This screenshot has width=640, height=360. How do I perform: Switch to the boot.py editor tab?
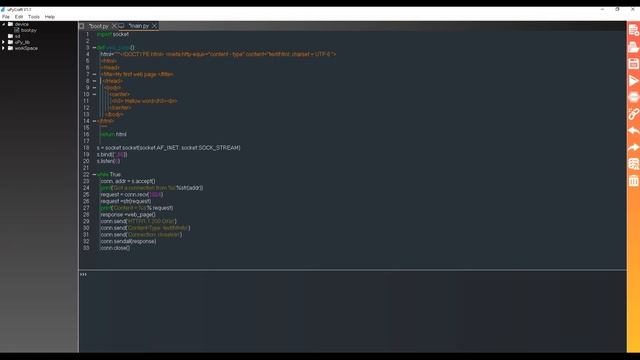pos(98,26)
